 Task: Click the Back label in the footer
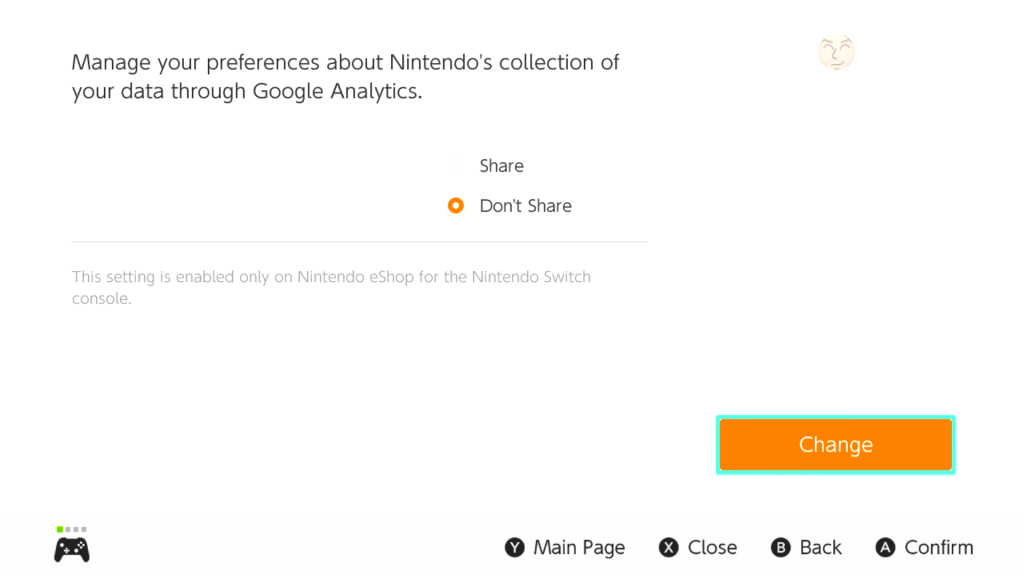click(x=820, y=548)
